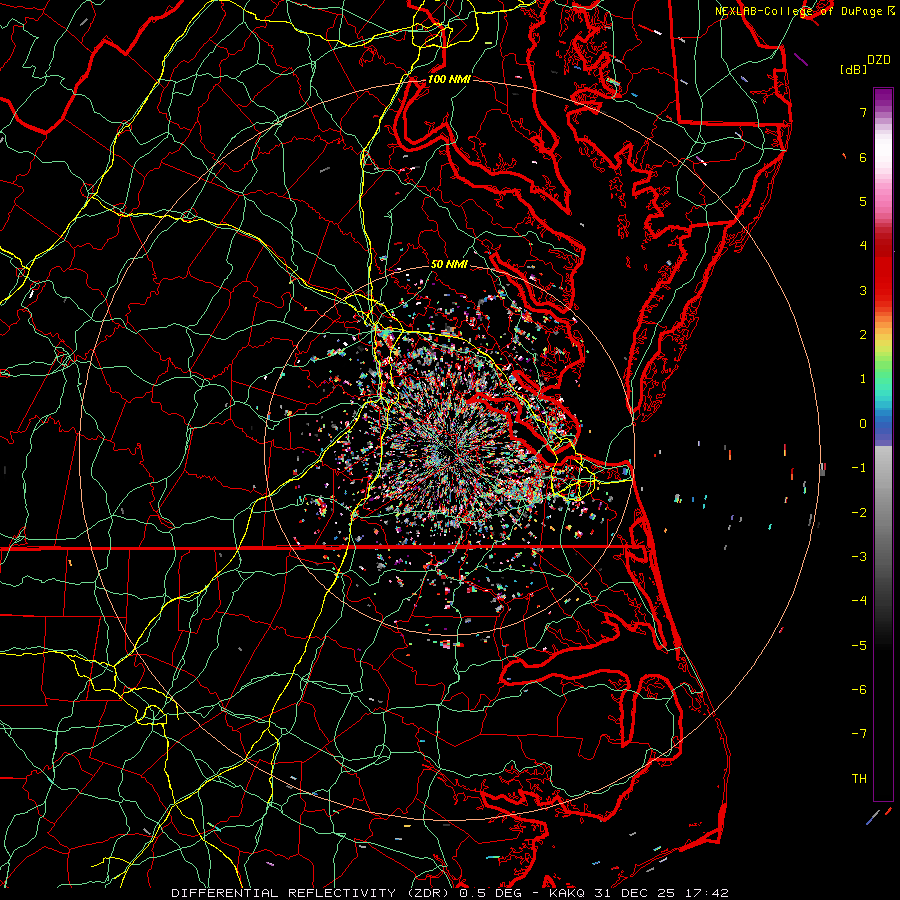Click the TH threshold label on legend

coord(859,778)
